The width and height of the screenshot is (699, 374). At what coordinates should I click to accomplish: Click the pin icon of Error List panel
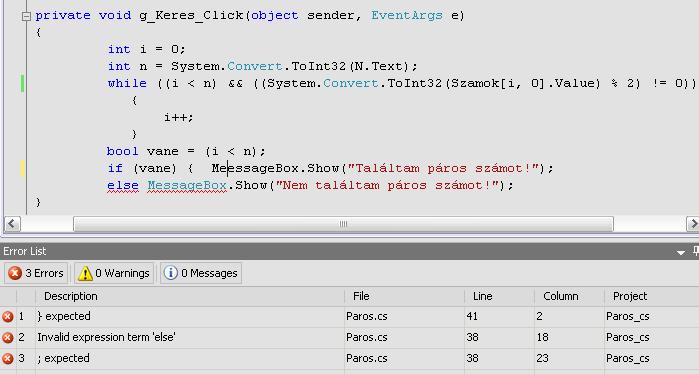point(695,251)
